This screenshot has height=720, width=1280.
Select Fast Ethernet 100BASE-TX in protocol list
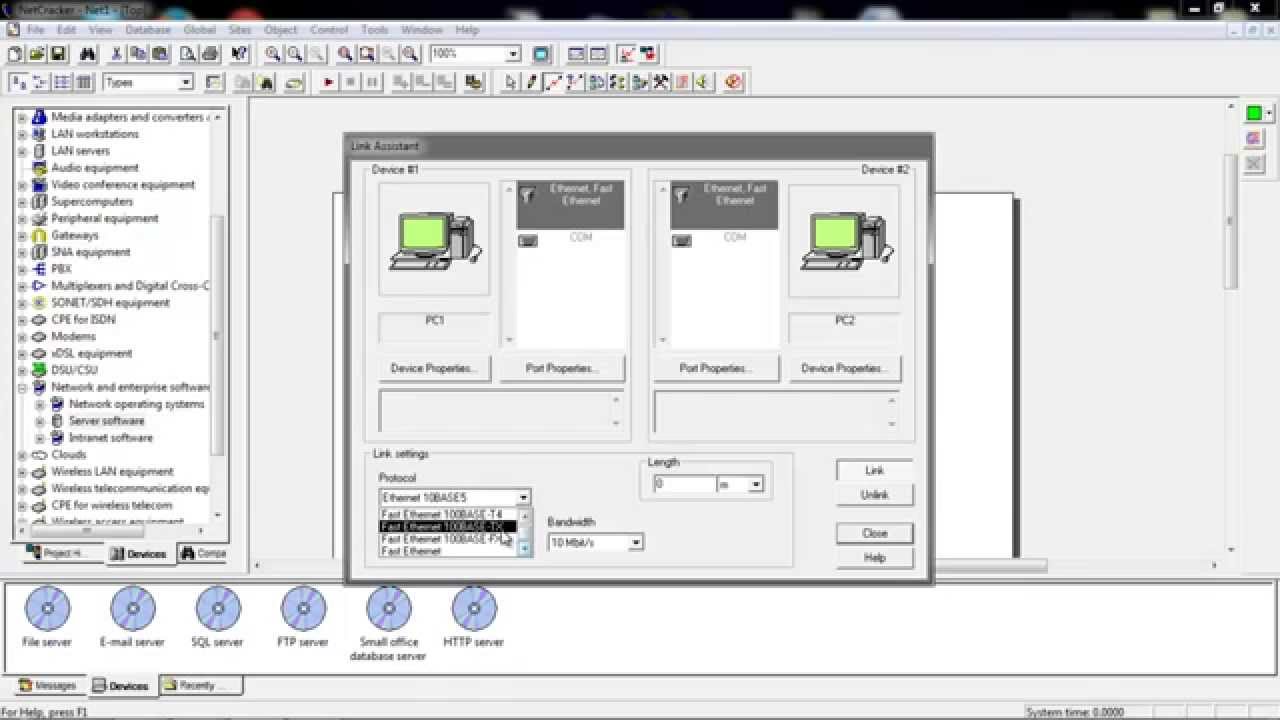click(x=448, y=526)
